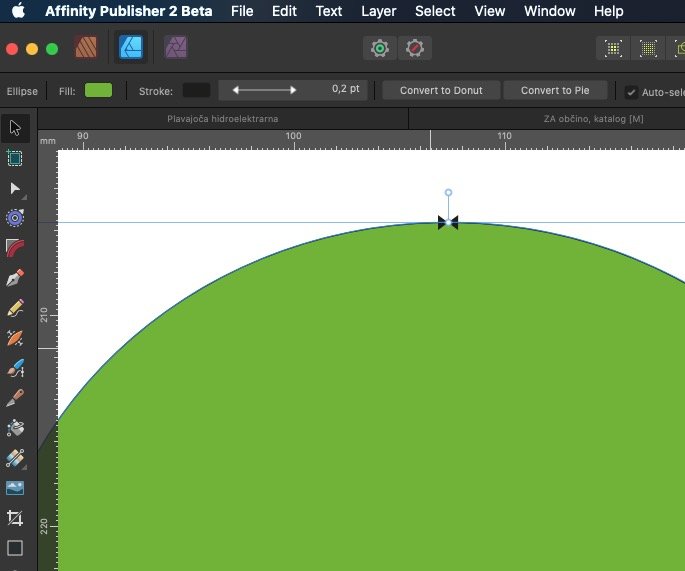The height and width of the screenshot is (571, 685).
Task: Open the Window menu
Action: pos(550,11)
